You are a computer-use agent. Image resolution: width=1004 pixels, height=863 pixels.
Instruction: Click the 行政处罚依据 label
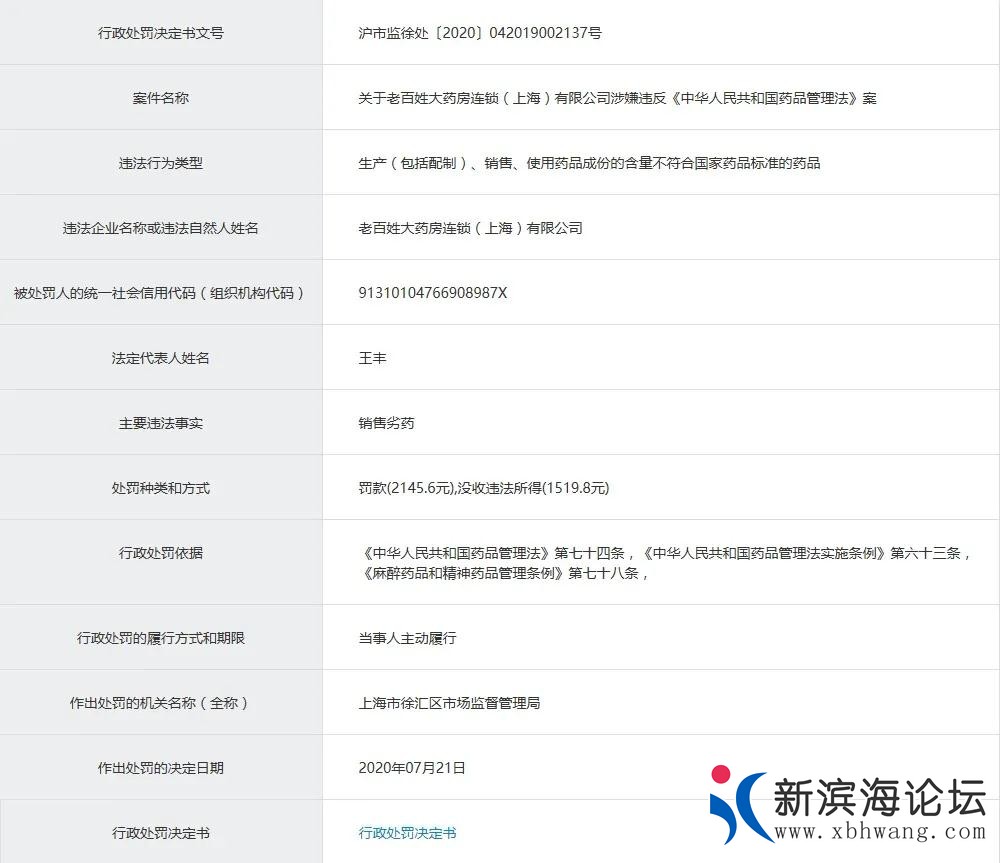tap(161, 552)
